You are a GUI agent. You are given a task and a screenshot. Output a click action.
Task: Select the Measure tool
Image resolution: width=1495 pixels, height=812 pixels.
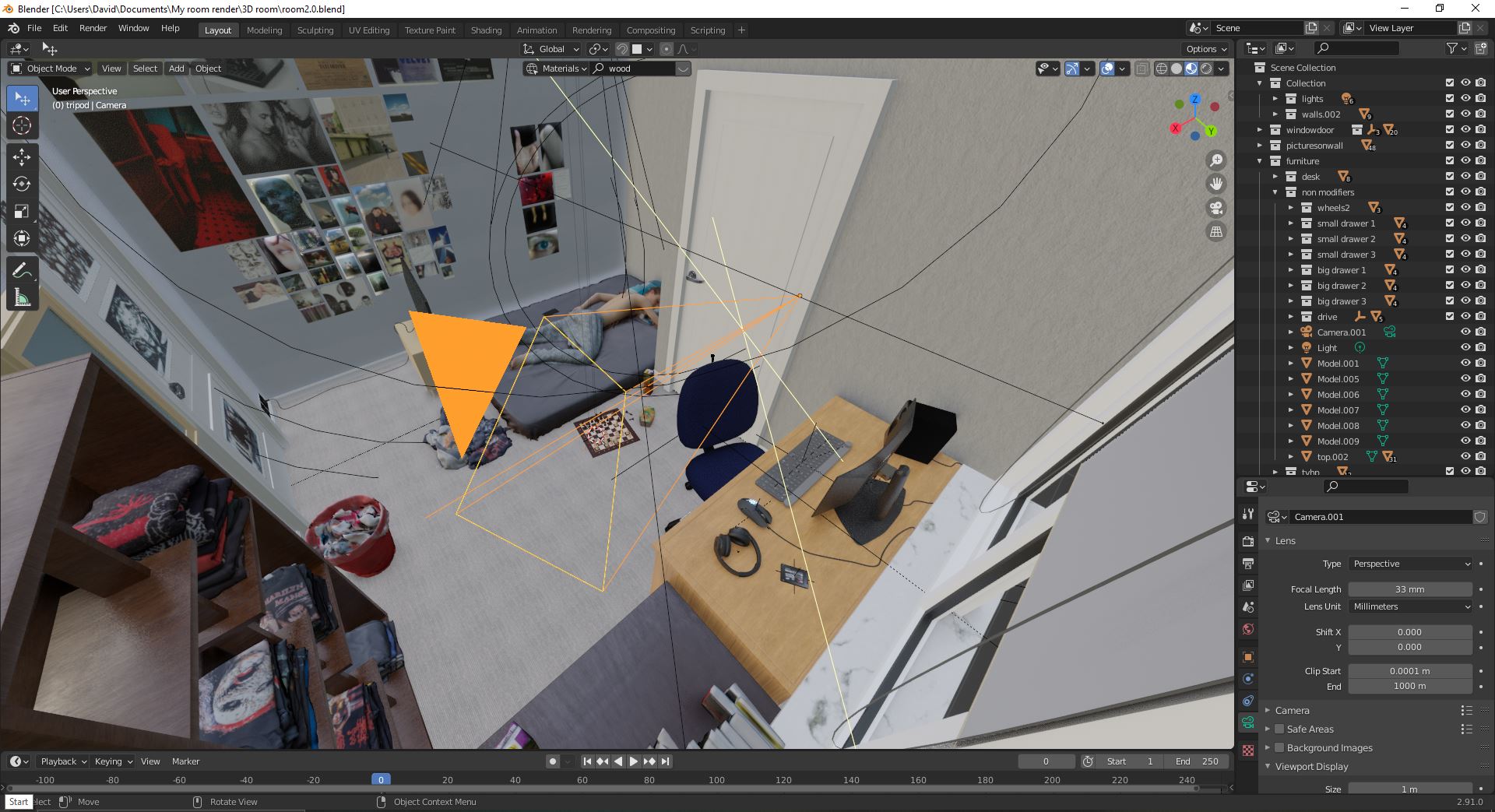[22, 298]
